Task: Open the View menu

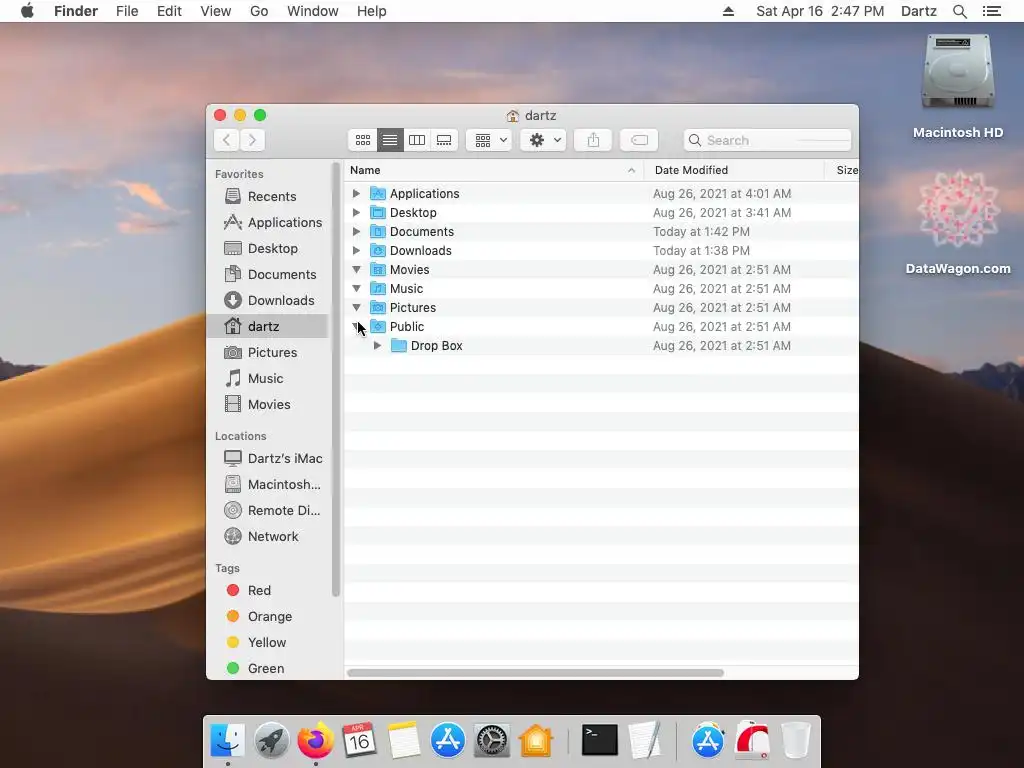Action: (216, 11)
